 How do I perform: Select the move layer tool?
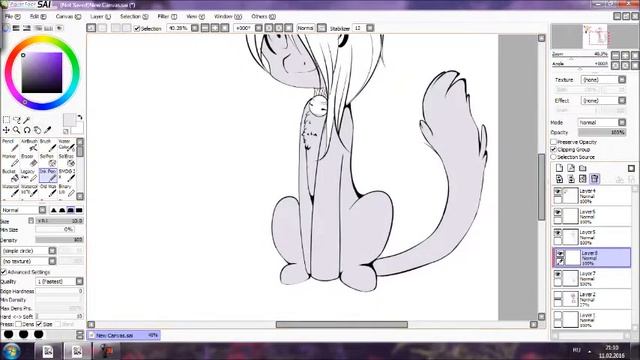[6, 130]
